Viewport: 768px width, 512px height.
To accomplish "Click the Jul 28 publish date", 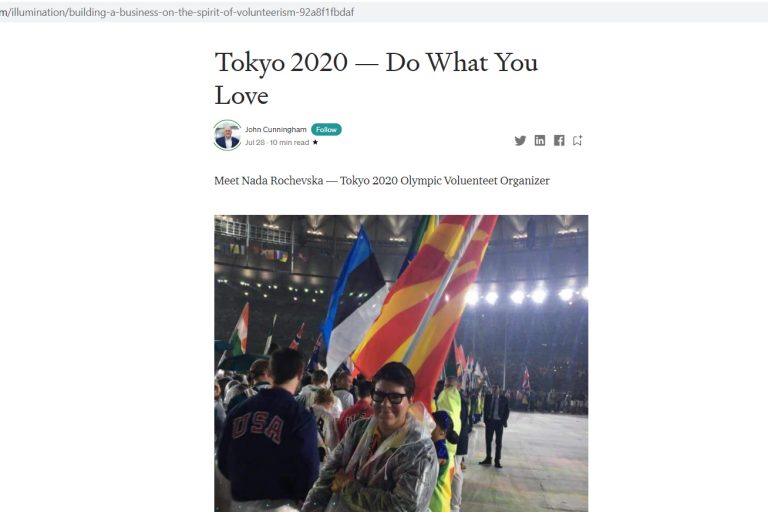I will point(255,143).
